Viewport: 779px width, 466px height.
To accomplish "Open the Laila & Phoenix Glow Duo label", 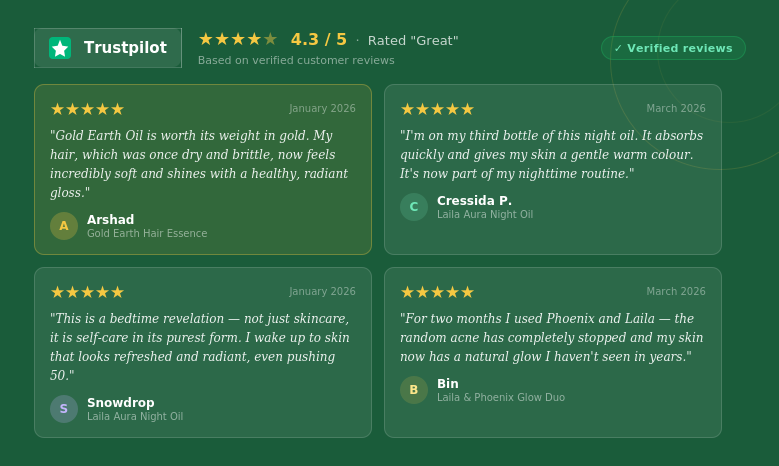I will (501, 398).
